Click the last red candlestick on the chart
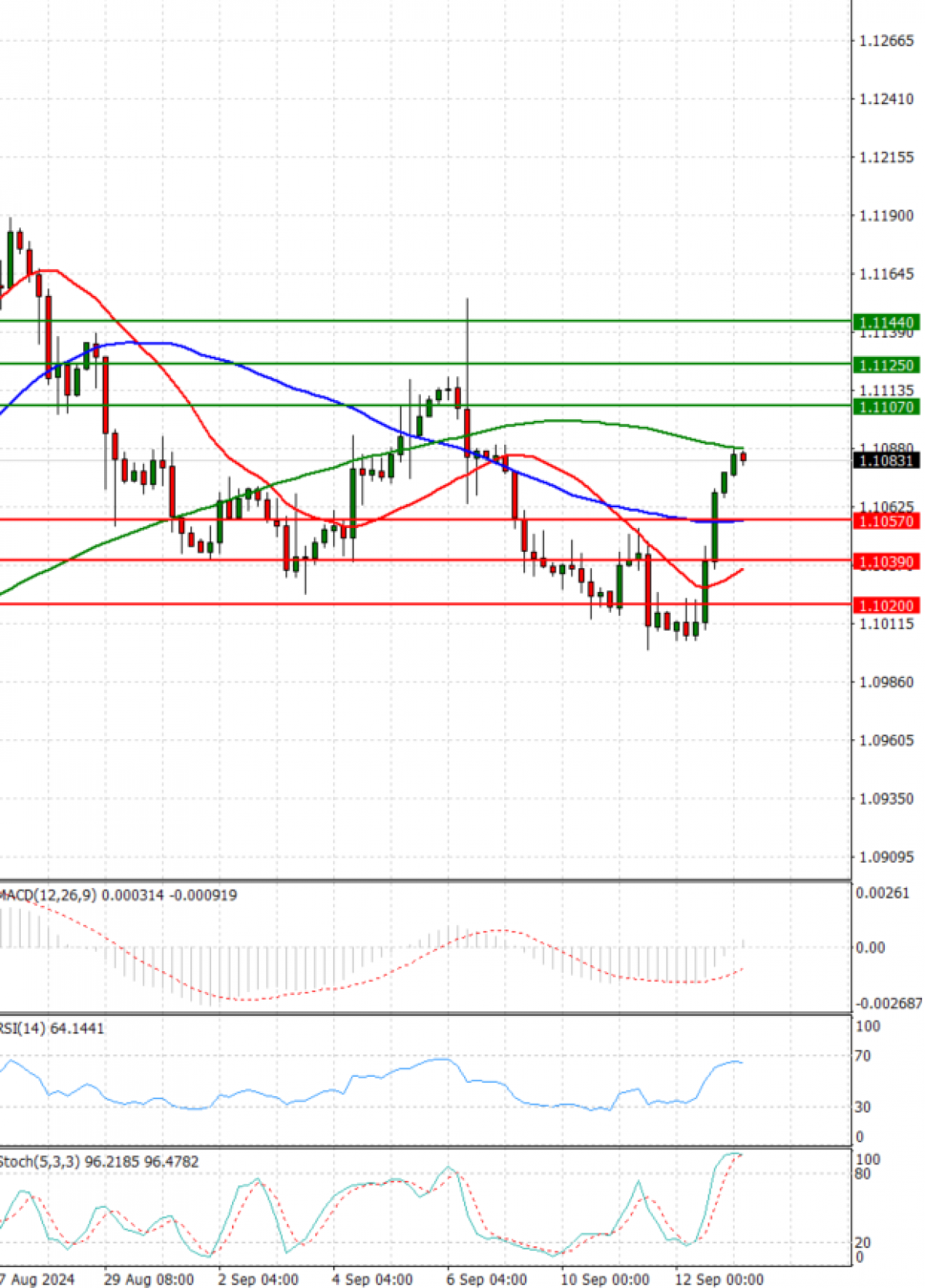 (x=743, y=457)
